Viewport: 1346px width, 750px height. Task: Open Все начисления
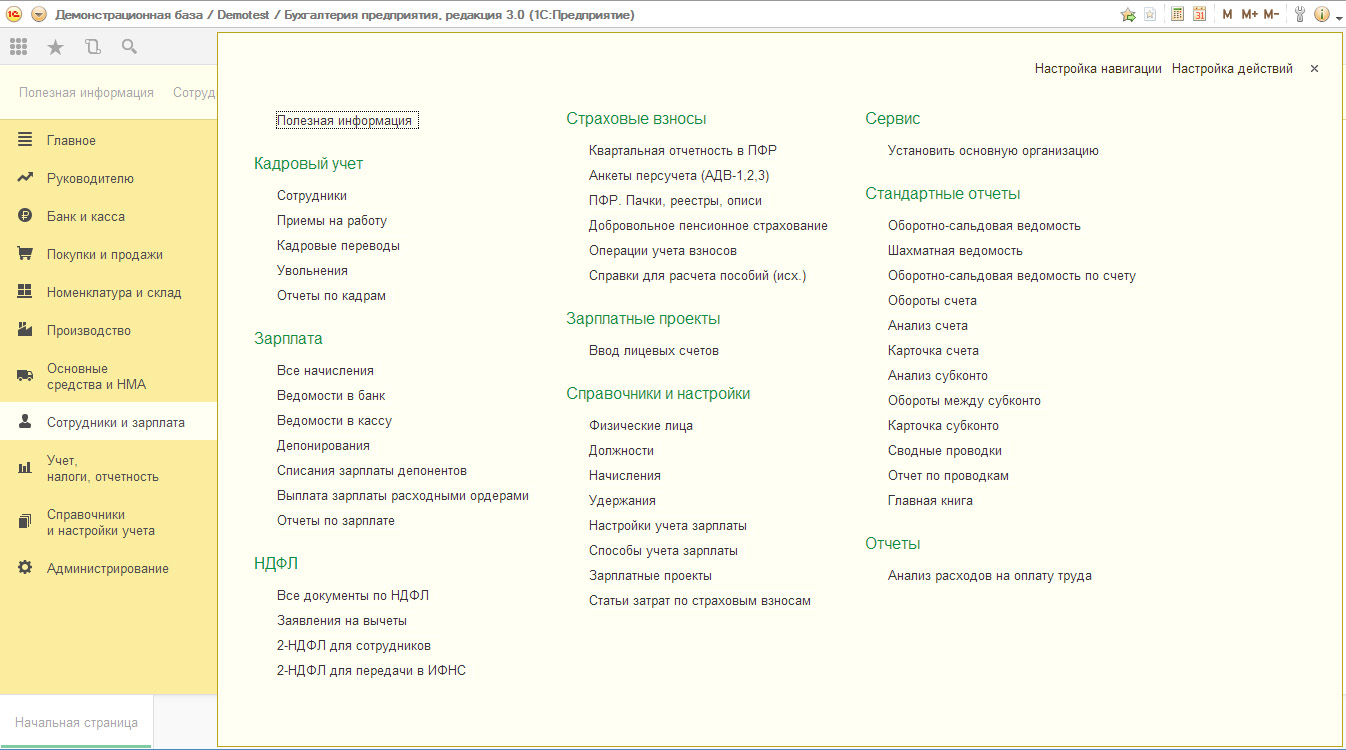325,371
